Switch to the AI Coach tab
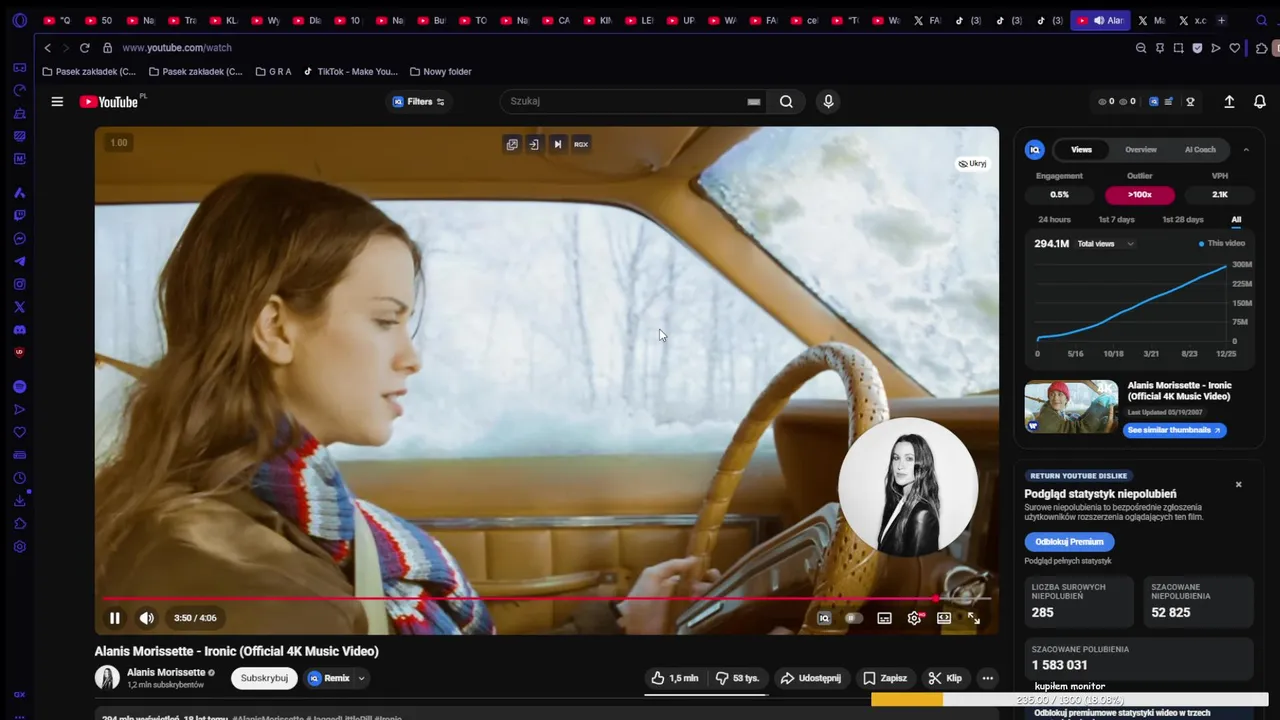 pos(1200,150)
